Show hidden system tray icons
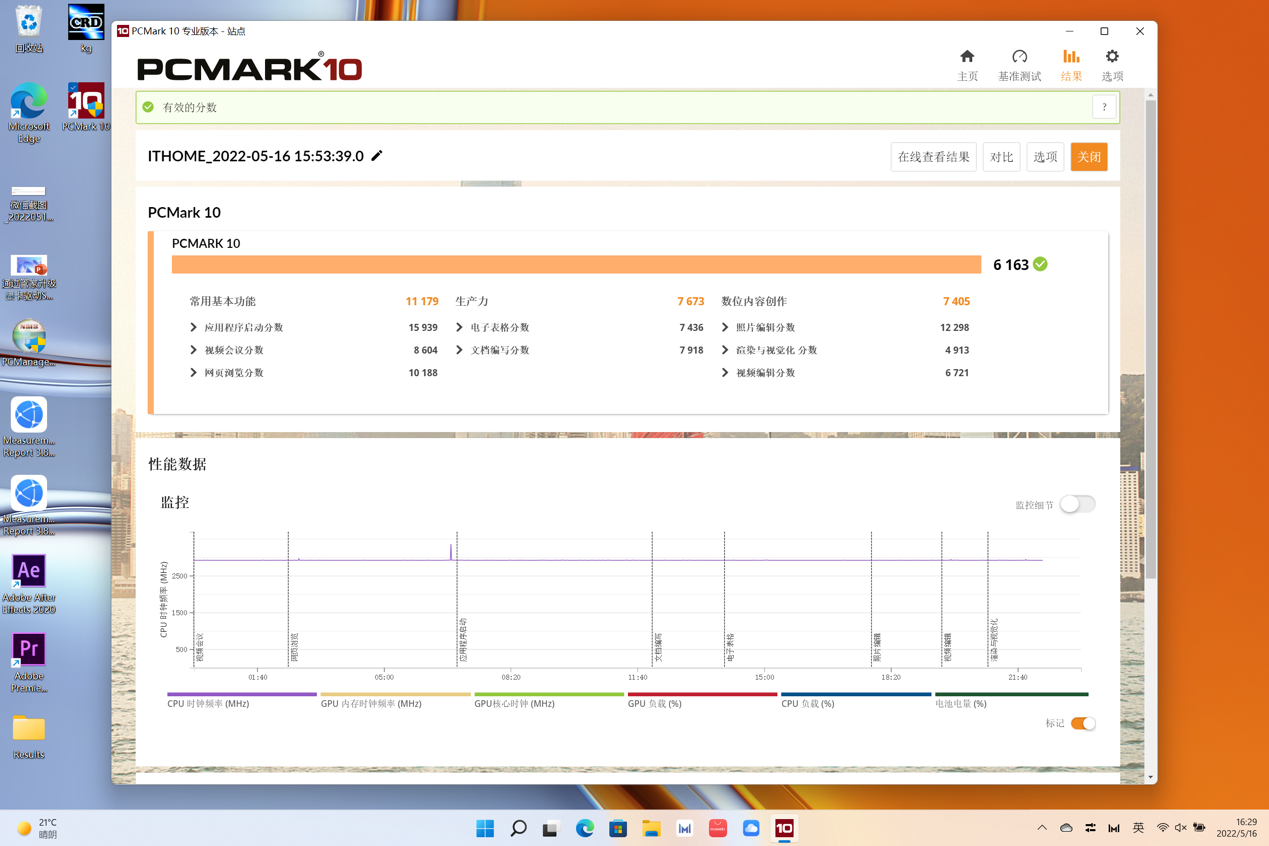Viewport: 1269px width, 846px height. click(x=1042, y=828)
